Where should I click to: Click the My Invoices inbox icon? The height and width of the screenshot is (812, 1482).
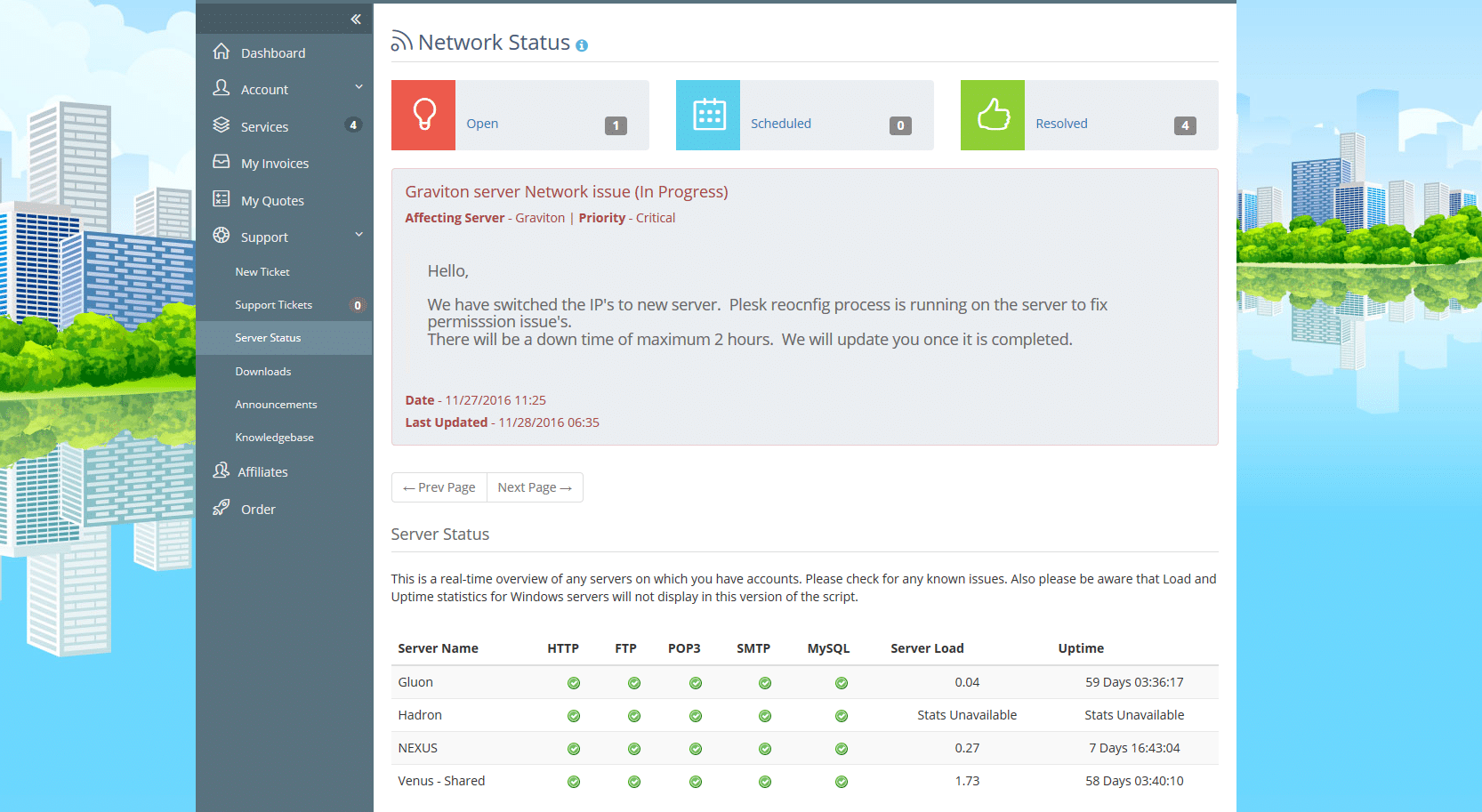tap(221, 162)
